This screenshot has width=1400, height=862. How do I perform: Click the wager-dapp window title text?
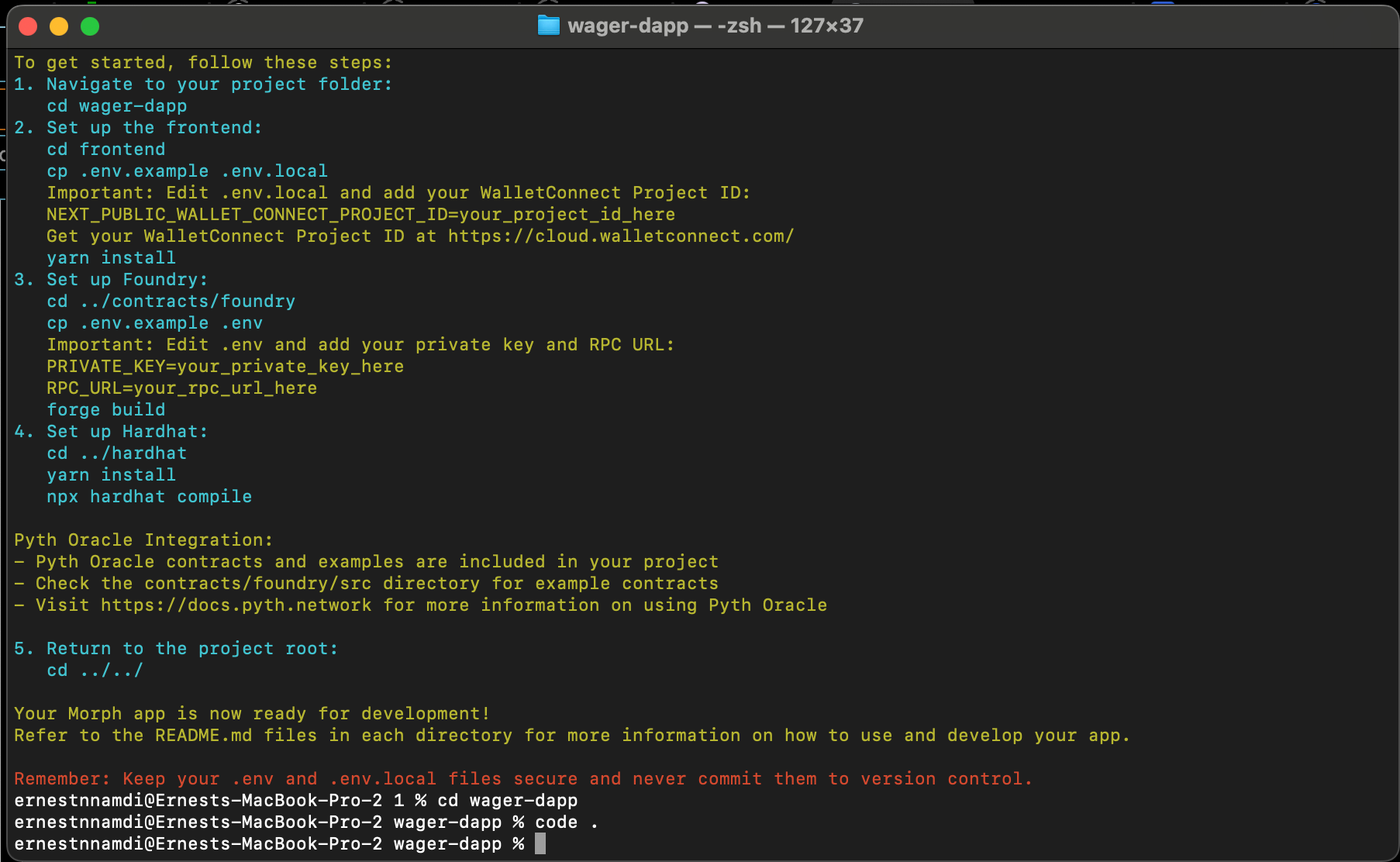(x=714, y=26)
